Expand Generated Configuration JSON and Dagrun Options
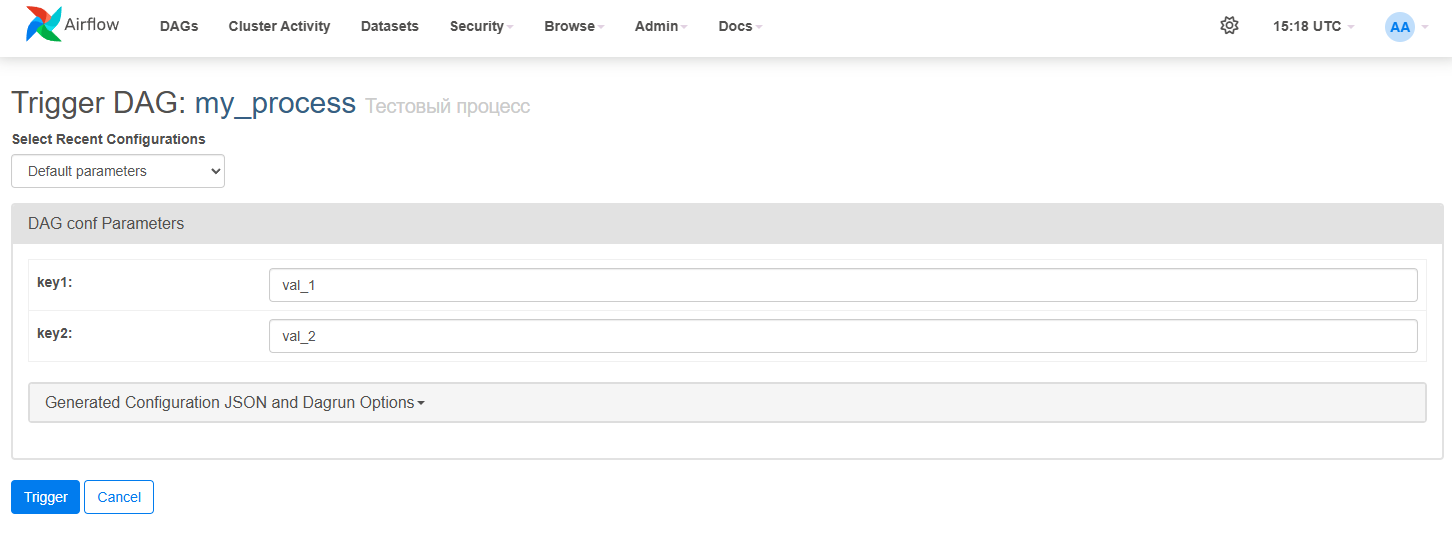Viewport: 1452px width, 560px height. [235, 403]
